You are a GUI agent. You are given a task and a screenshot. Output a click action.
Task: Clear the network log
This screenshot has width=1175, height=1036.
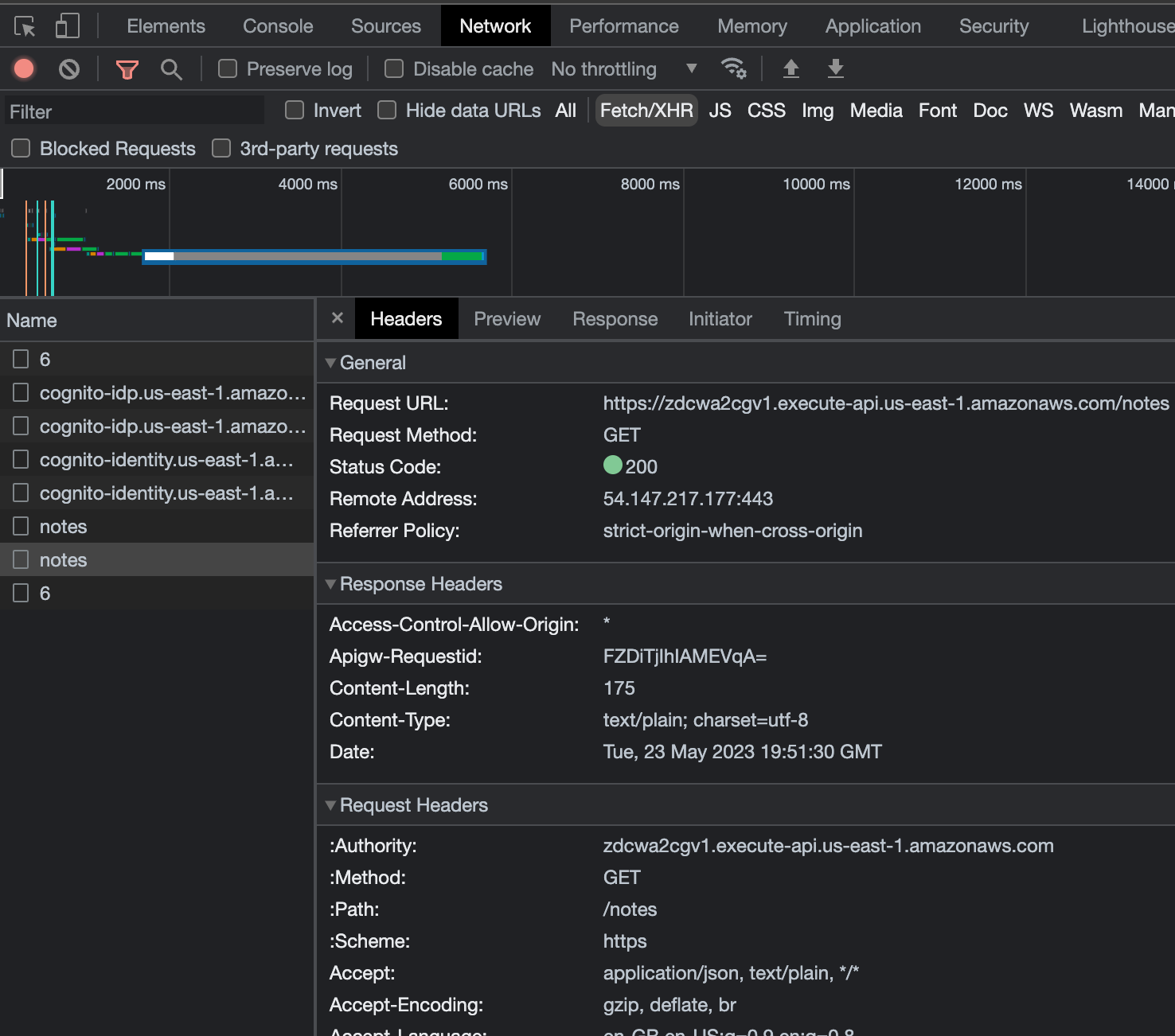tap(68, 69)
